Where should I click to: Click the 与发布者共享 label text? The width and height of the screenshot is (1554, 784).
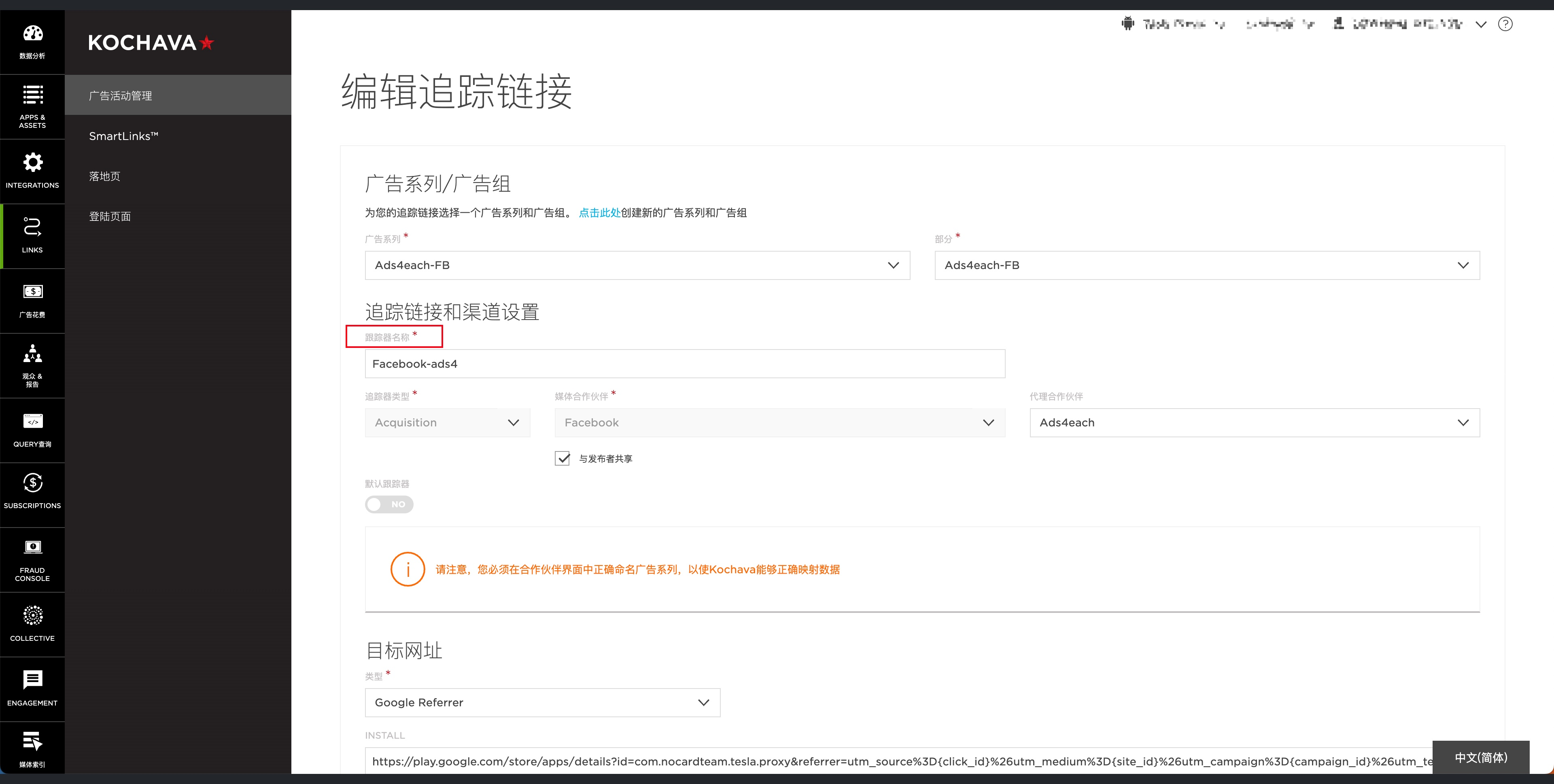606,459
